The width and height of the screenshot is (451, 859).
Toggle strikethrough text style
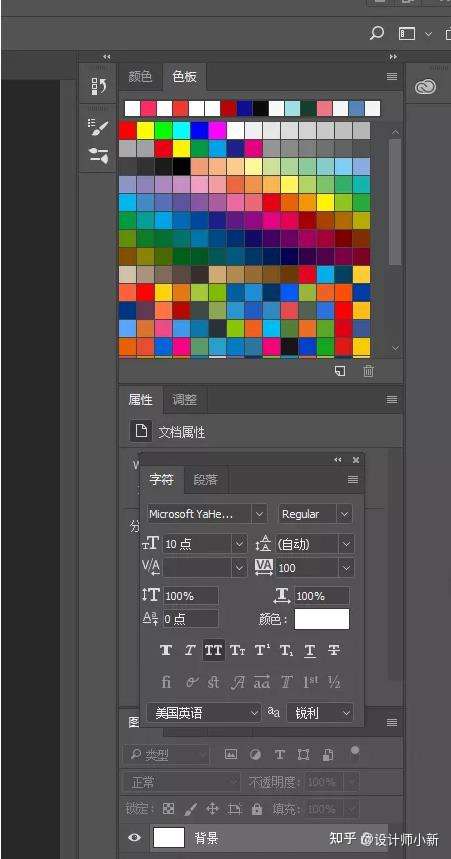click(x=334, y=650)
